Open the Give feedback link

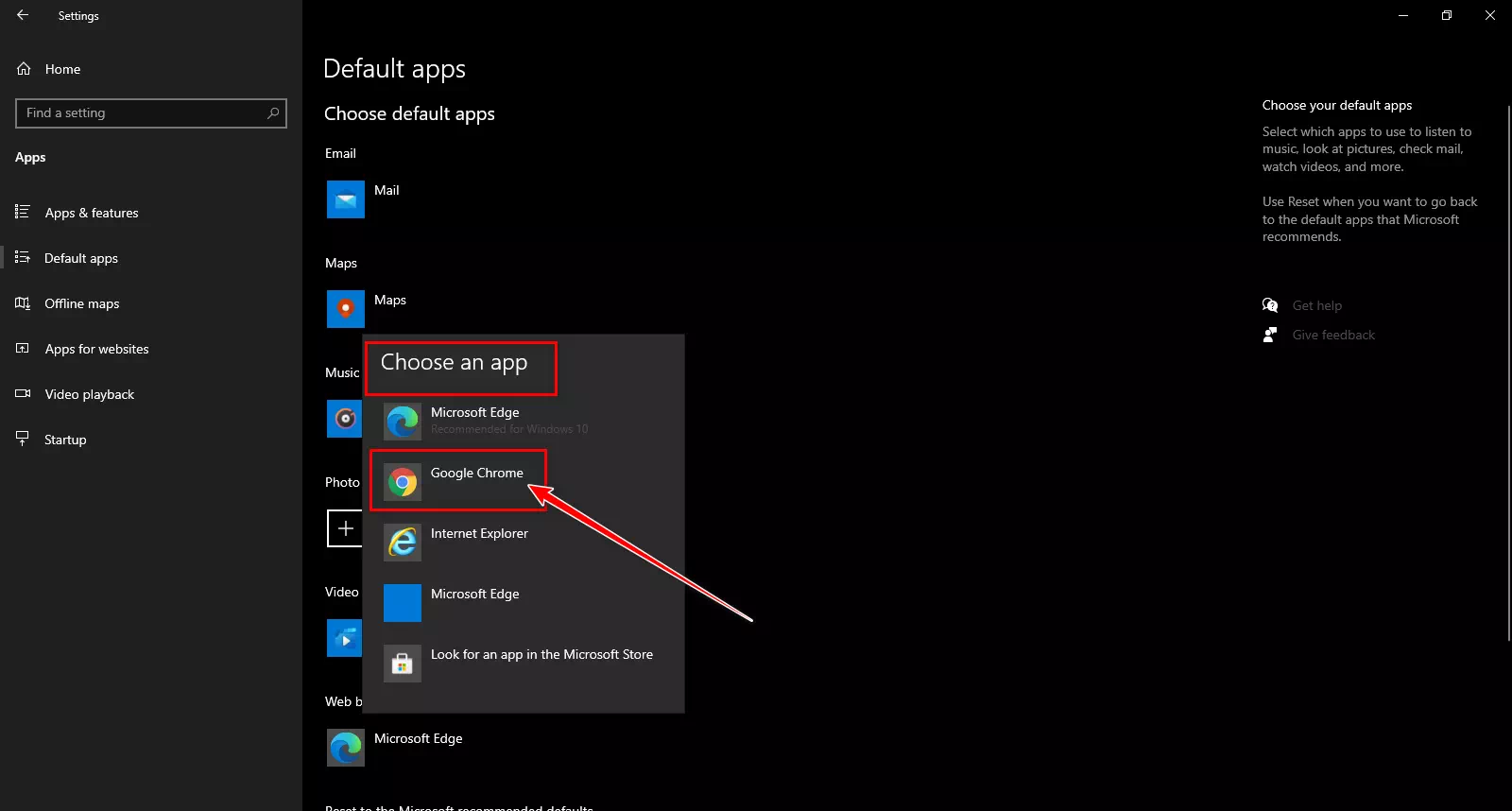tap(1333, 335)
